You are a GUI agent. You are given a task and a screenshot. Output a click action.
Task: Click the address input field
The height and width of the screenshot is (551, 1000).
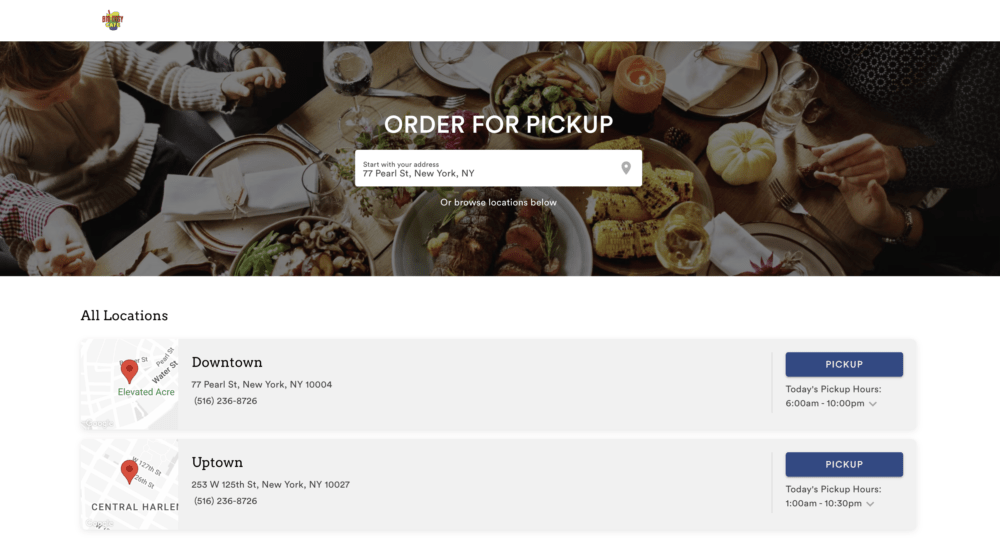click(498, 168)
